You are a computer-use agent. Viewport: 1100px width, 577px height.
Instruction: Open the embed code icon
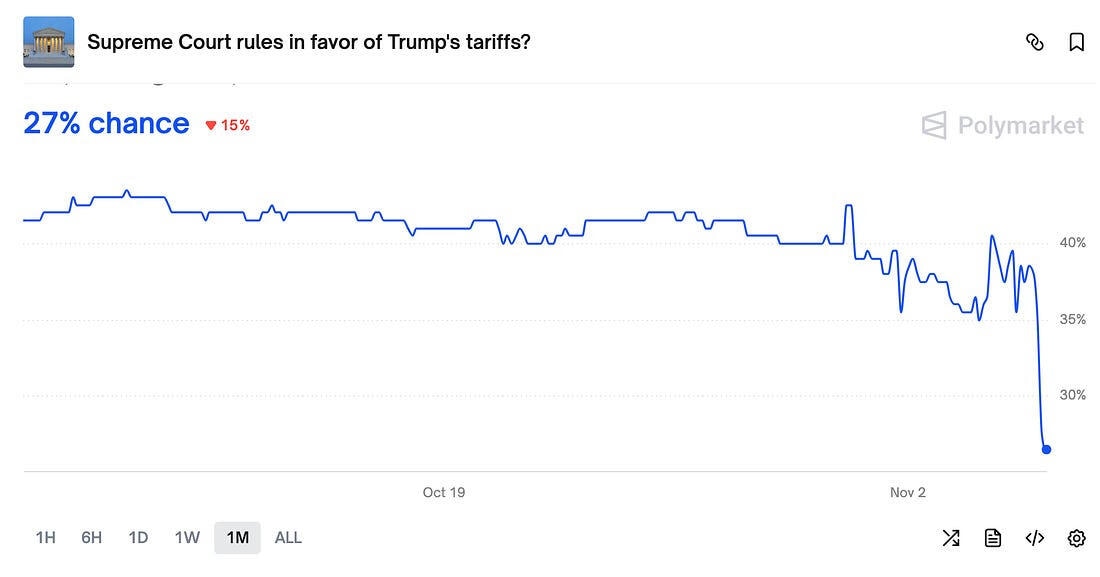click(1035, 538)
